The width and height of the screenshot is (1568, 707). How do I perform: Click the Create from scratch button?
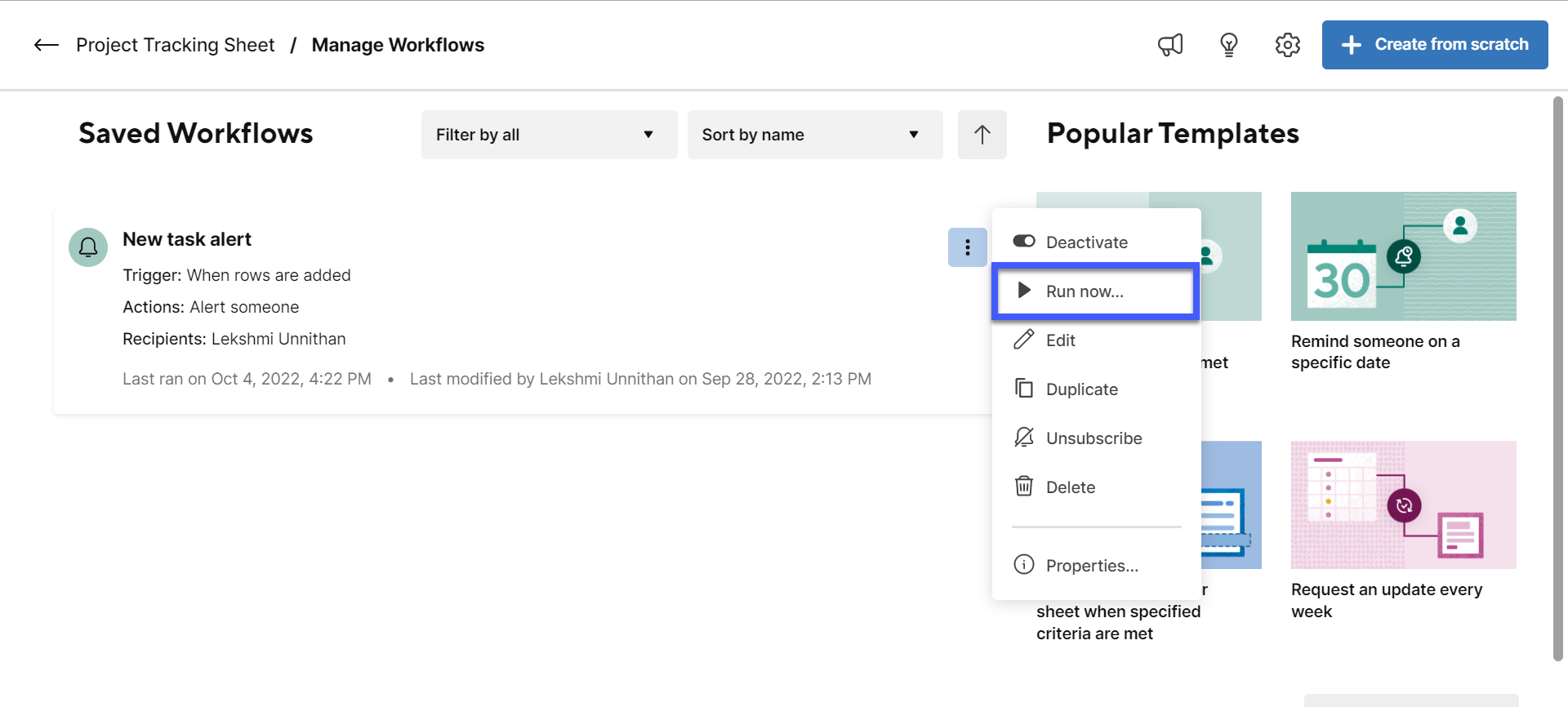(1434, 45)
